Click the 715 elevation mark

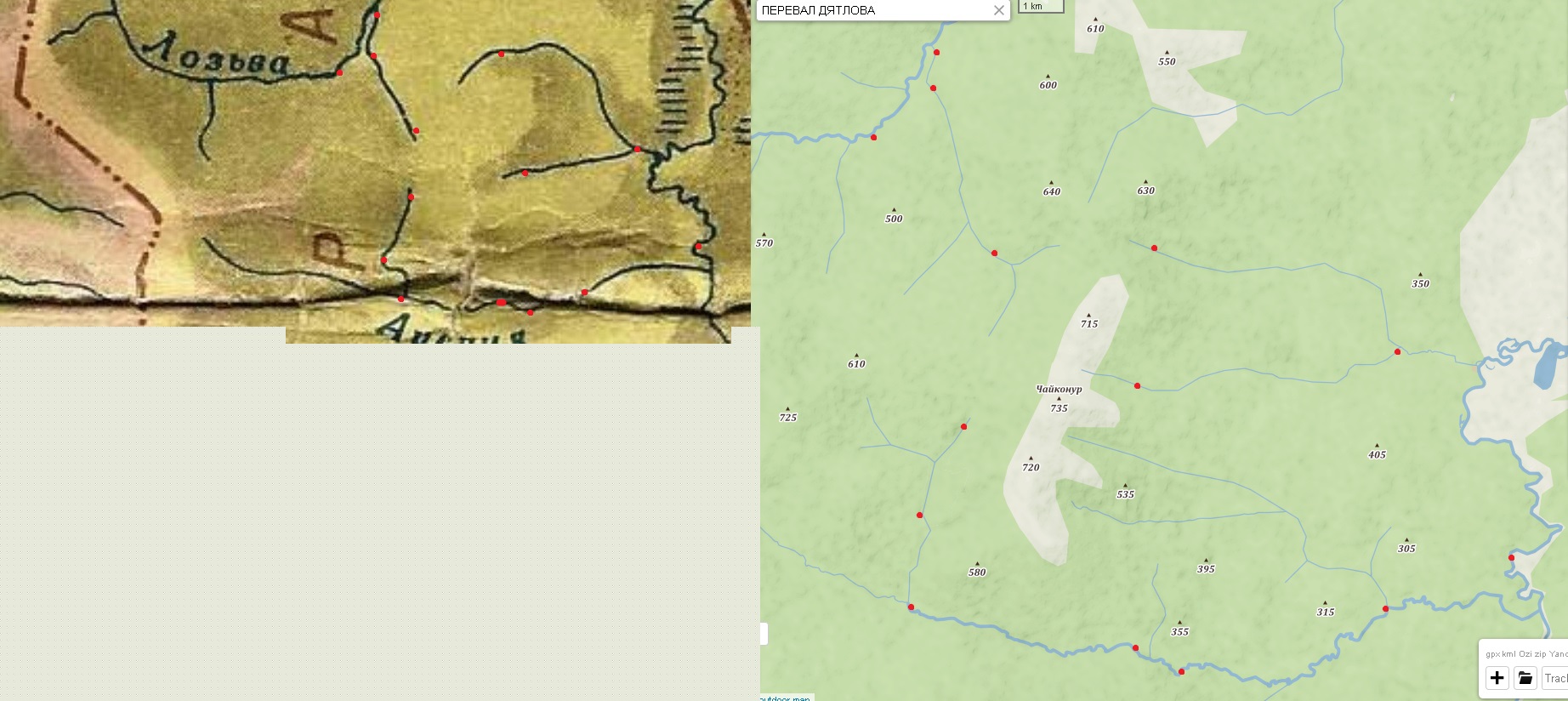coord(1089,323)
